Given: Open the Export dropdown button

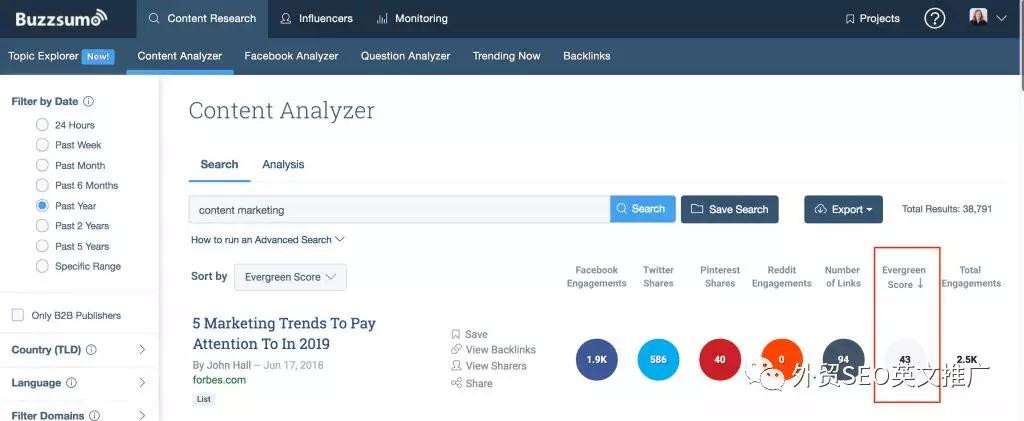Looking at the screenshot, I should [x=843, y=210].
